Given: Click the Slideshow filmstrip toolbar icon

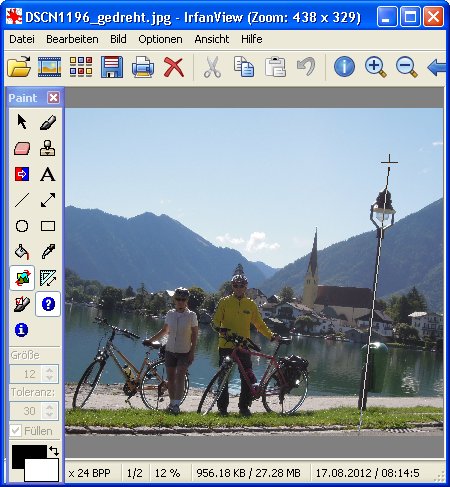Looking at the screenshot, I should pyautogui.click(x=49, y=67).
